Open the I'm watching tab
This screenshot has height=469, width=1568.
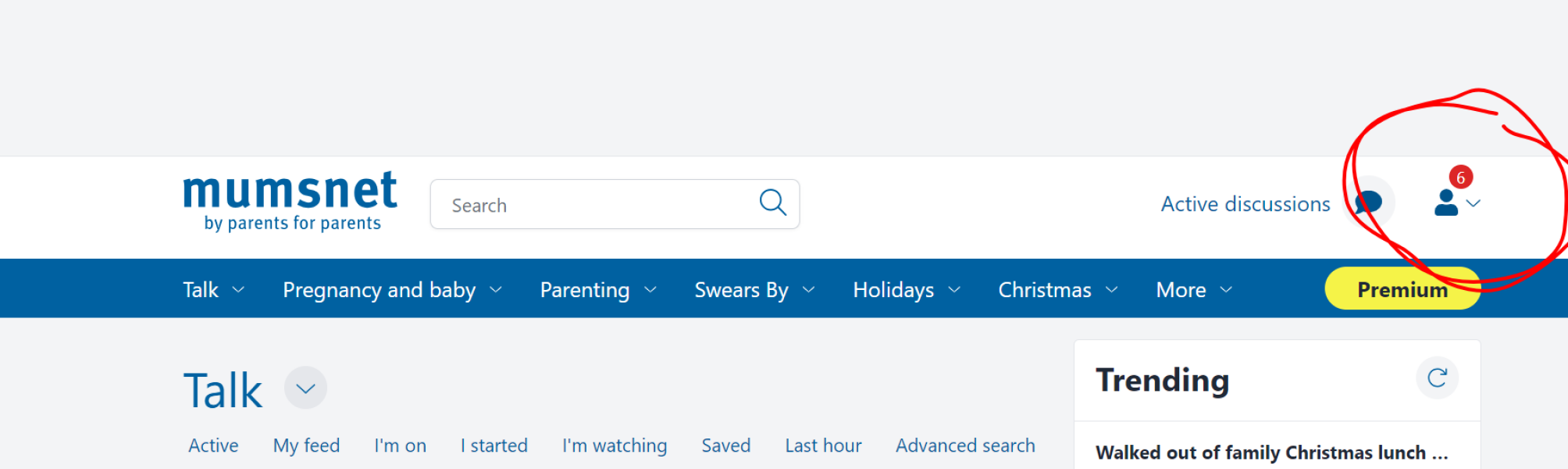point(614,446)
